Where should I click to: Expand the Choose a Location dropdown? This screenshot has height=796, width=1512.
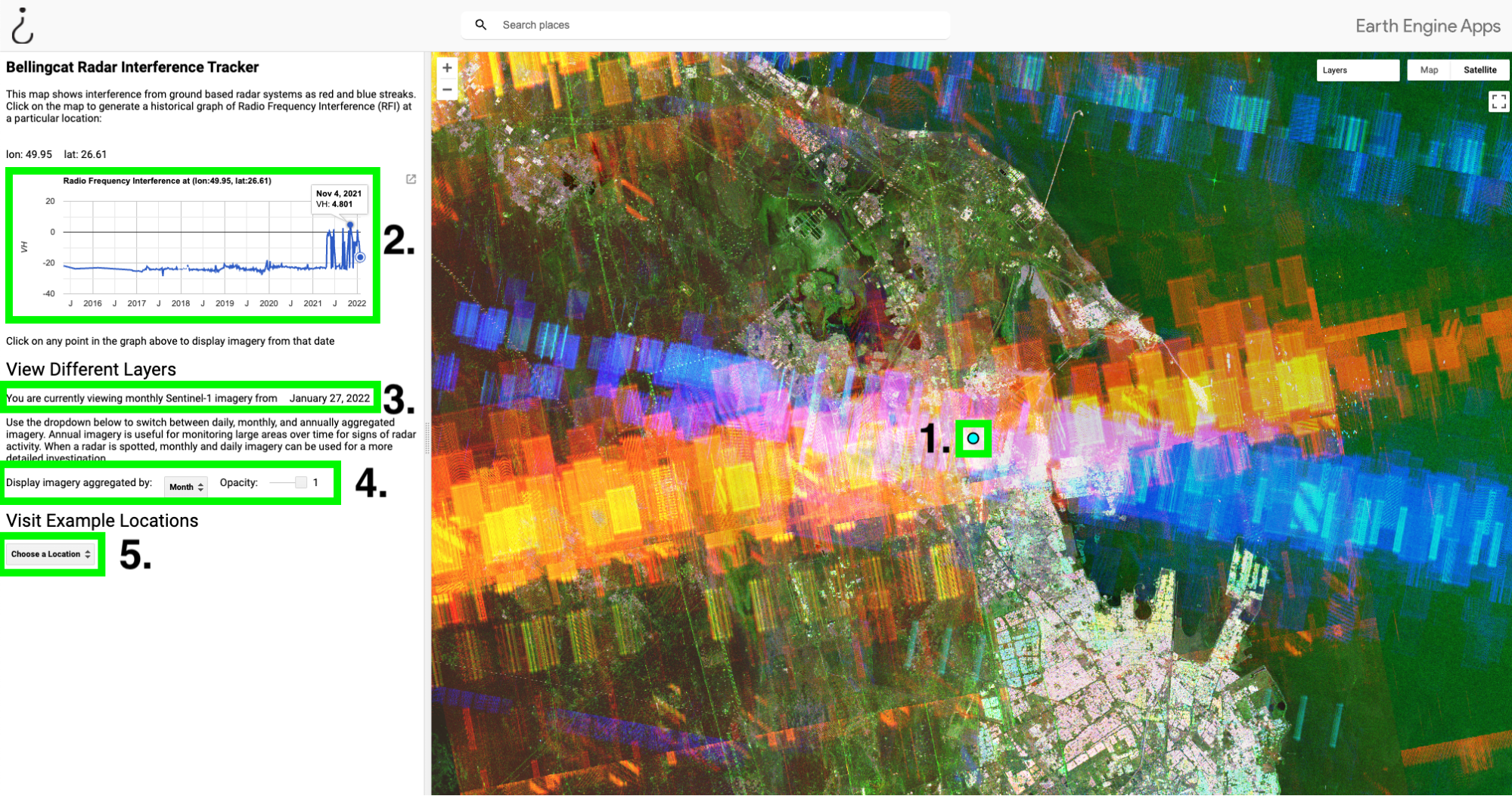pyautogui.click(x=51, y=554)
